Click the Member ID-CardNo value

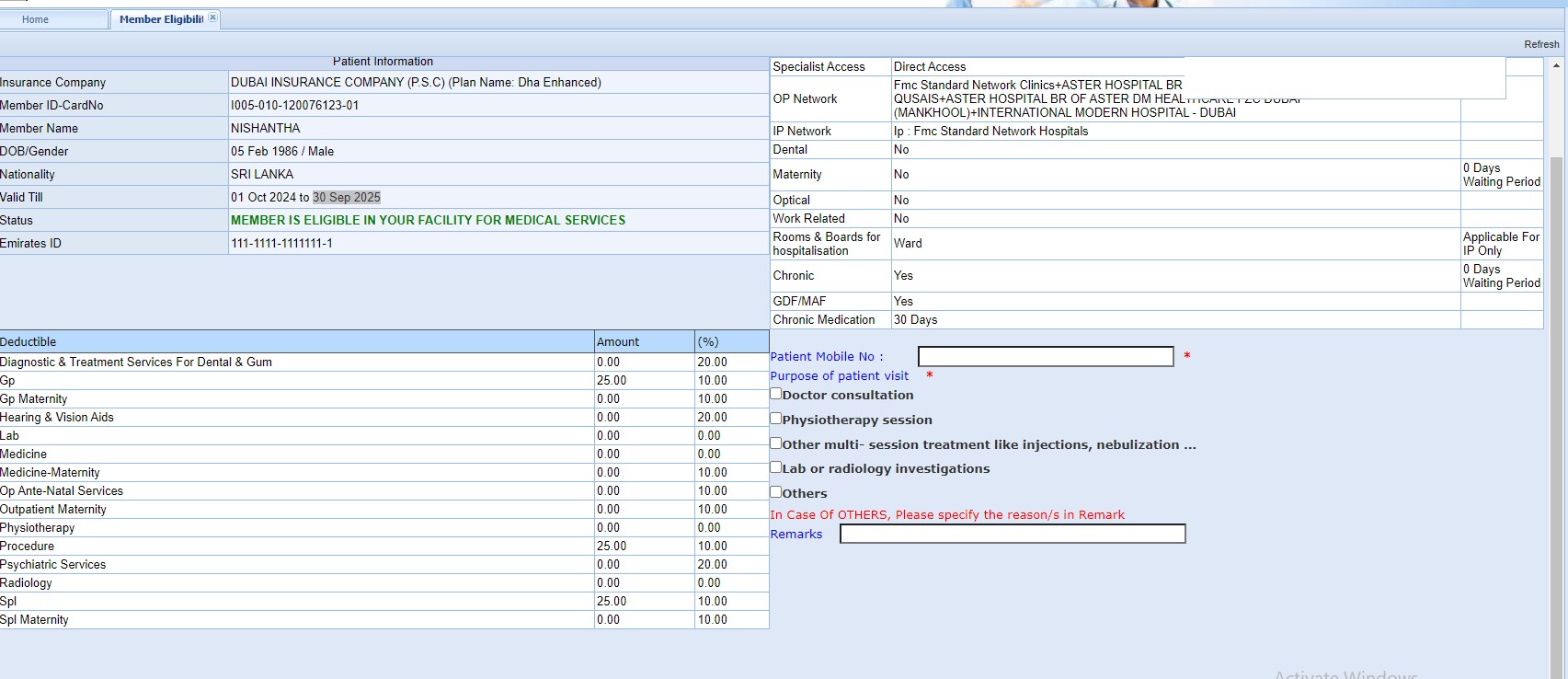pyautogui.click(x=295, y=106)
